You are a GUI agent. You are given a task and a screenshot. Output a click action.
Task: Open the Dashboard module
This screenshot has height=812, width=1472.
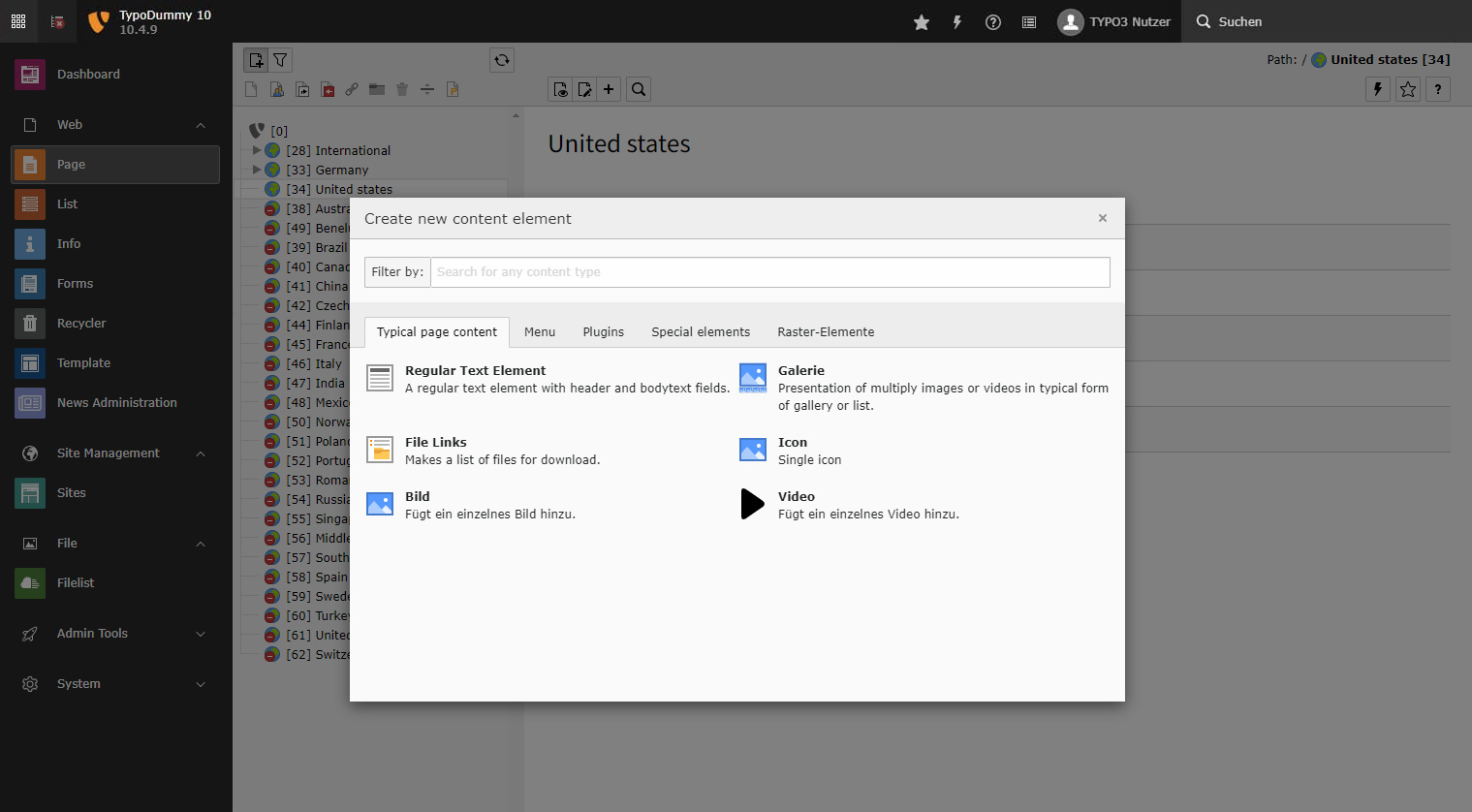[x=115, y=75]
